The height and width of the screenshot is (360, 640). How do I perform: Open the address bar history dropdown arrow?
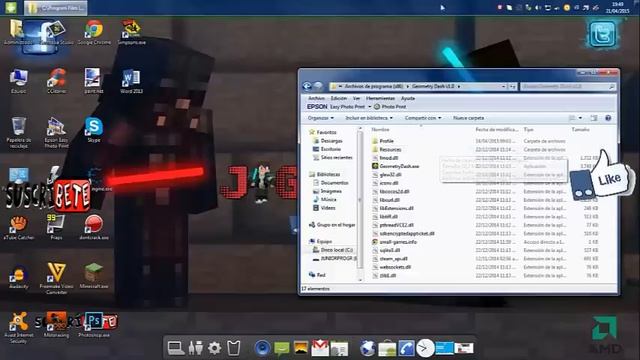click(x=503, y=87)
